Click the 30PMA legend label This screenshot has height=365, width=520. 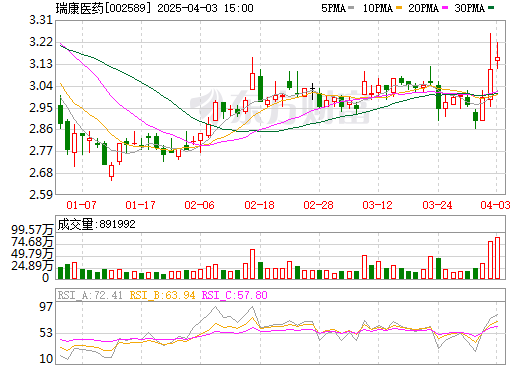tap(469, 8)
